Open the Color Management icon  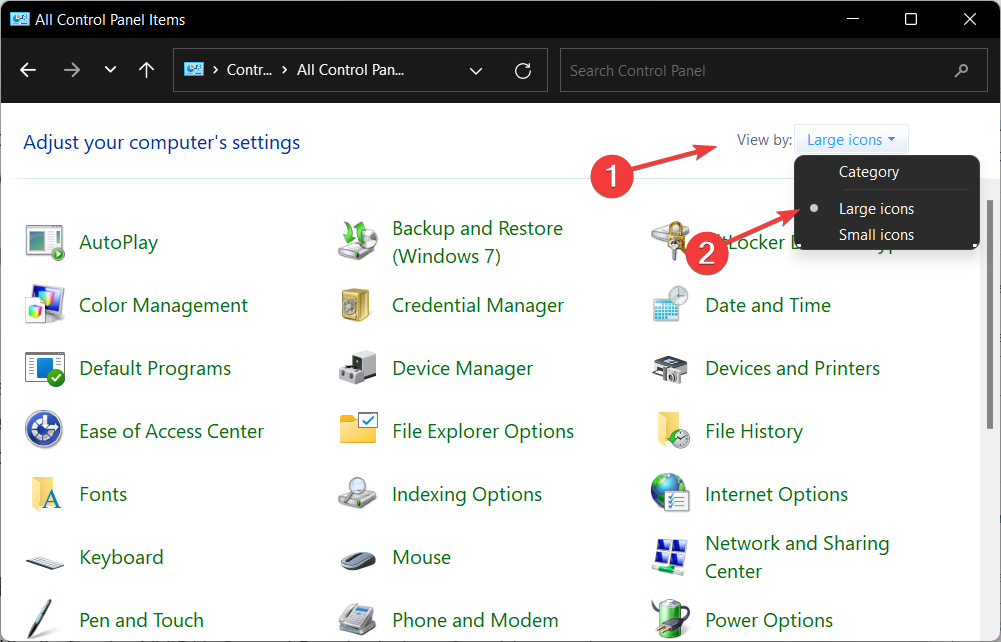(x=44, y=305)
